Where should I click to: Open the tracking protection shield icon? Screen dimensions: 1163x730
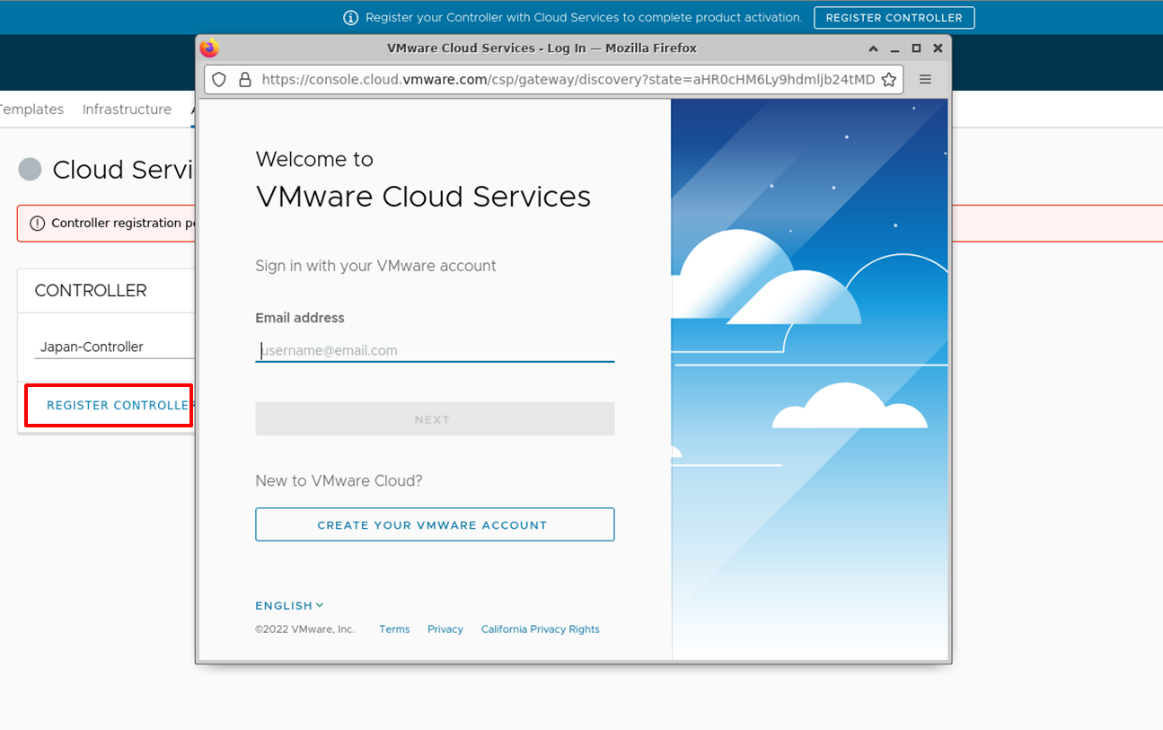point(220,80)
